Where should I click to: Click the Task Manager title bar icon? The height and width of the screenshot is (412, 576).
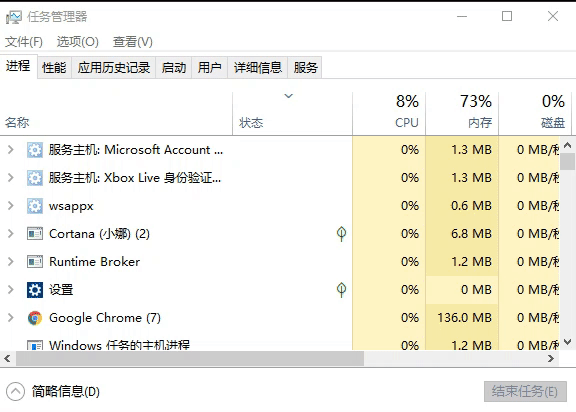coord(14,17)
